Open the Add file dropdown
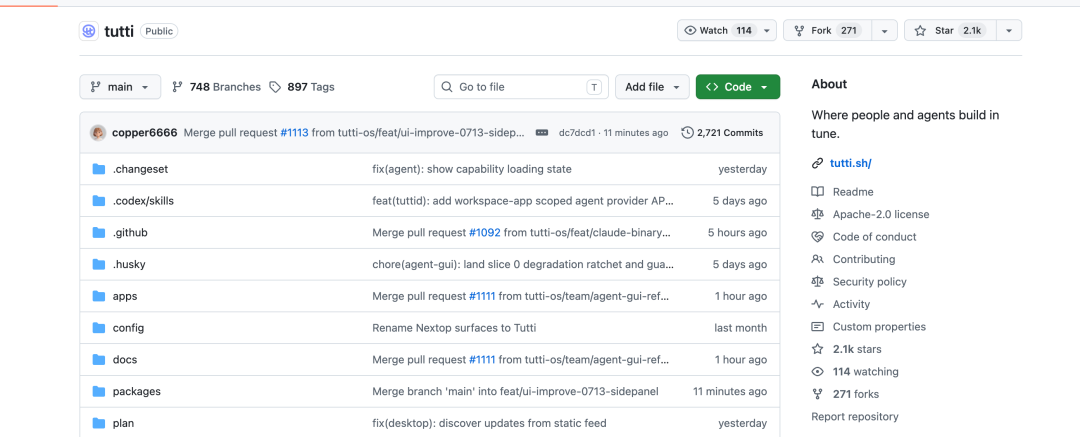Viewport: 1080px width, 437px height. 652,87
